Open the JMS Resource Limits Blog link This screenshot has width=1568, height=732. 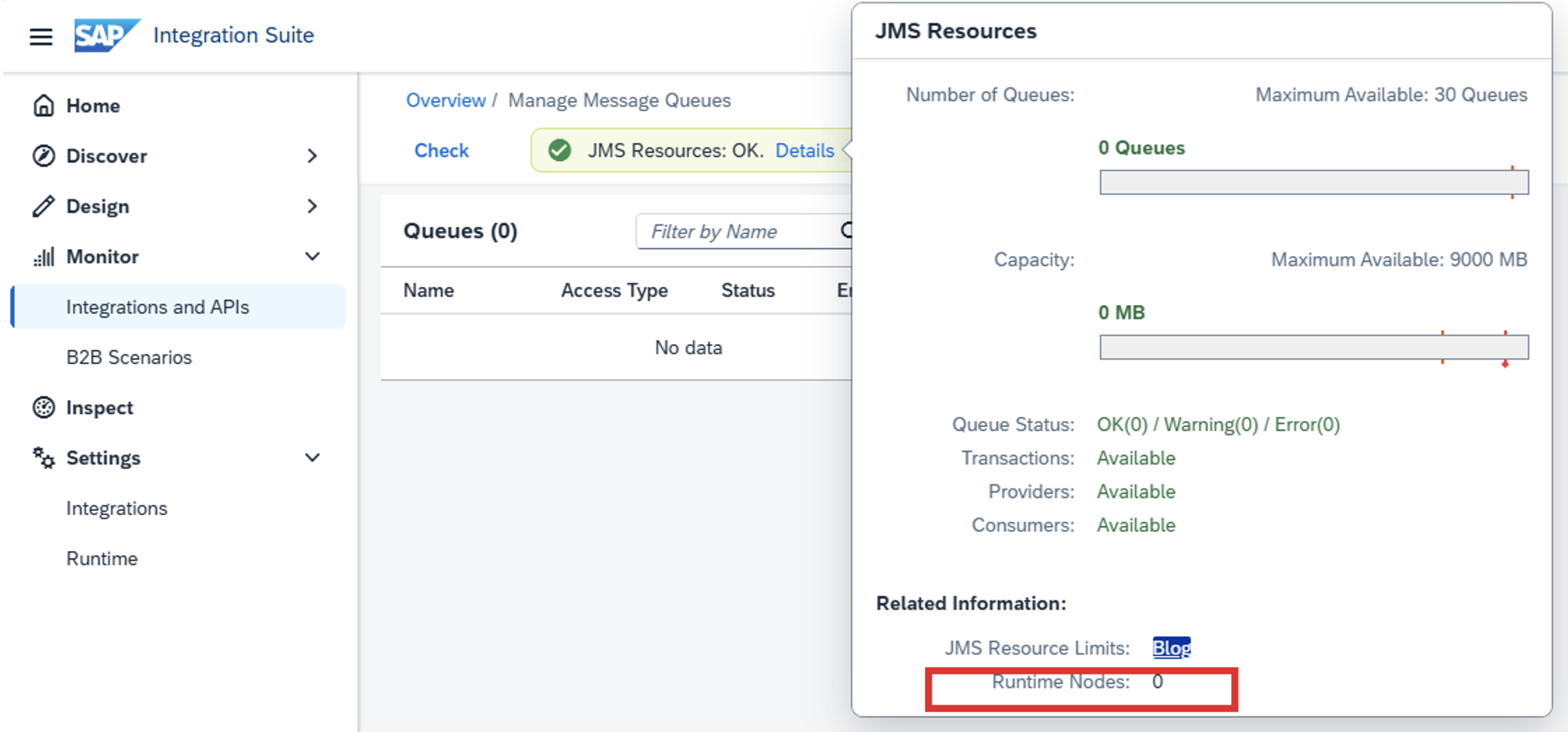pyautogui.click(x=1171, y=648)
